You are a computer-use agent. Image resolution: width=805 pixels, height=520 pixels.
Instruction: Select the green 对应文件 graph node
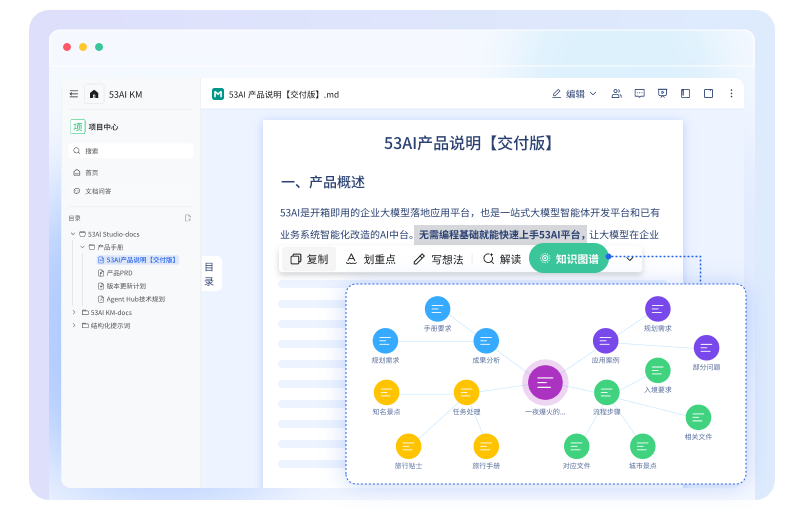click(577, 446)
